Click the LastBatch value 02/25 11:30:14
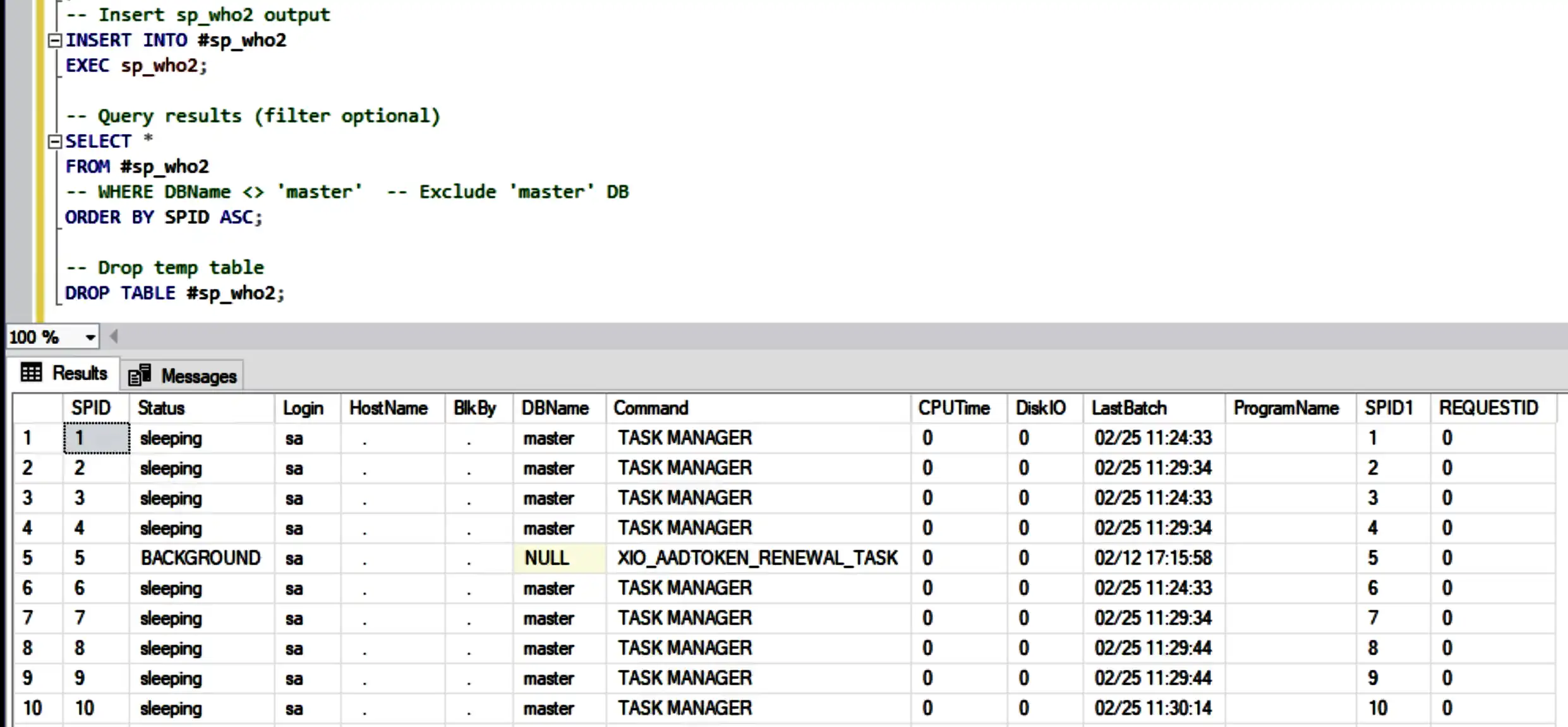Screen dimensions: 1568x727 tap(1154, 708)
